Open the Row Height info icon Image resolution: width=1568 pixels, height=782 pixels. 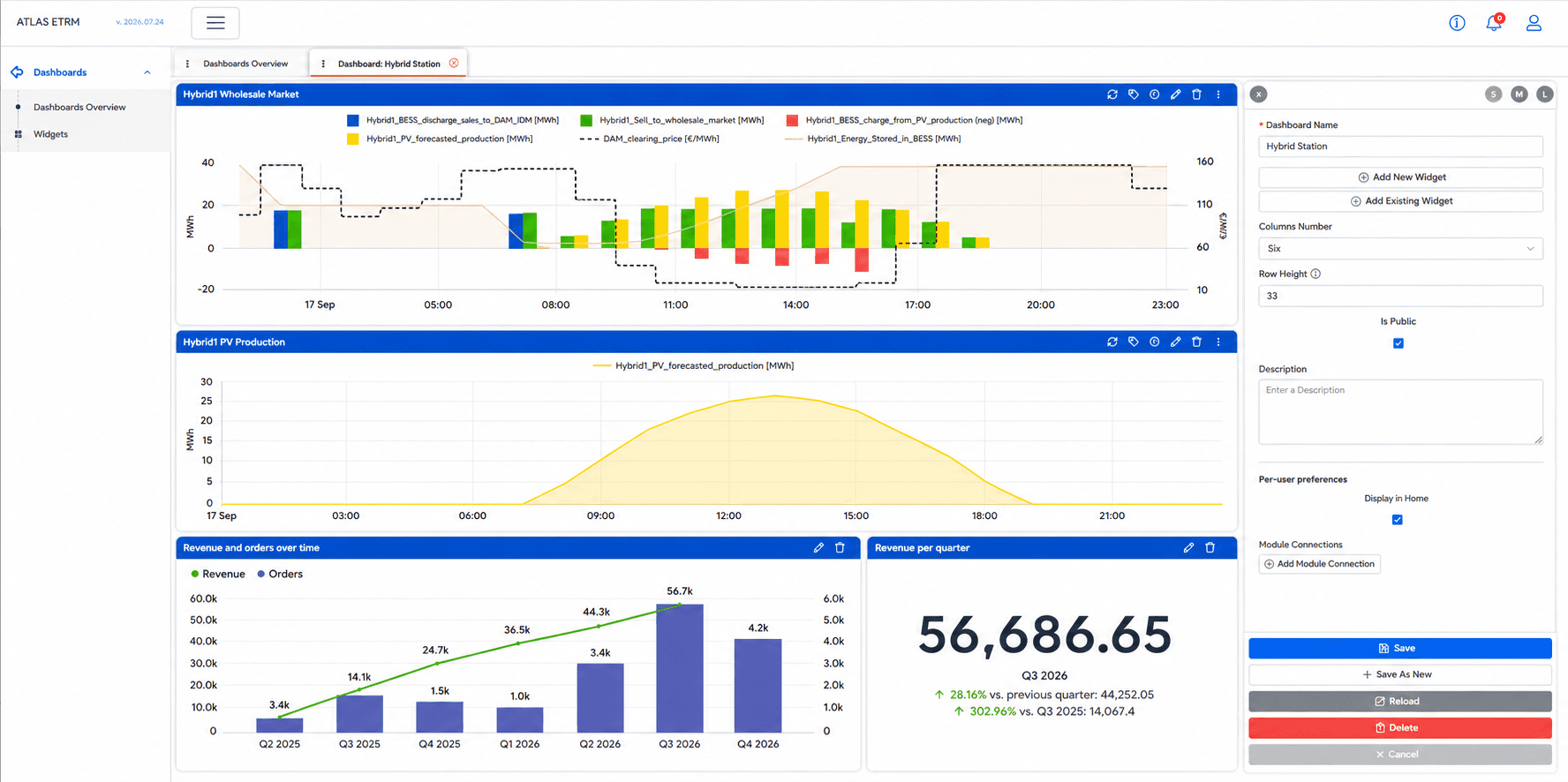click(x=1315, y=274)
